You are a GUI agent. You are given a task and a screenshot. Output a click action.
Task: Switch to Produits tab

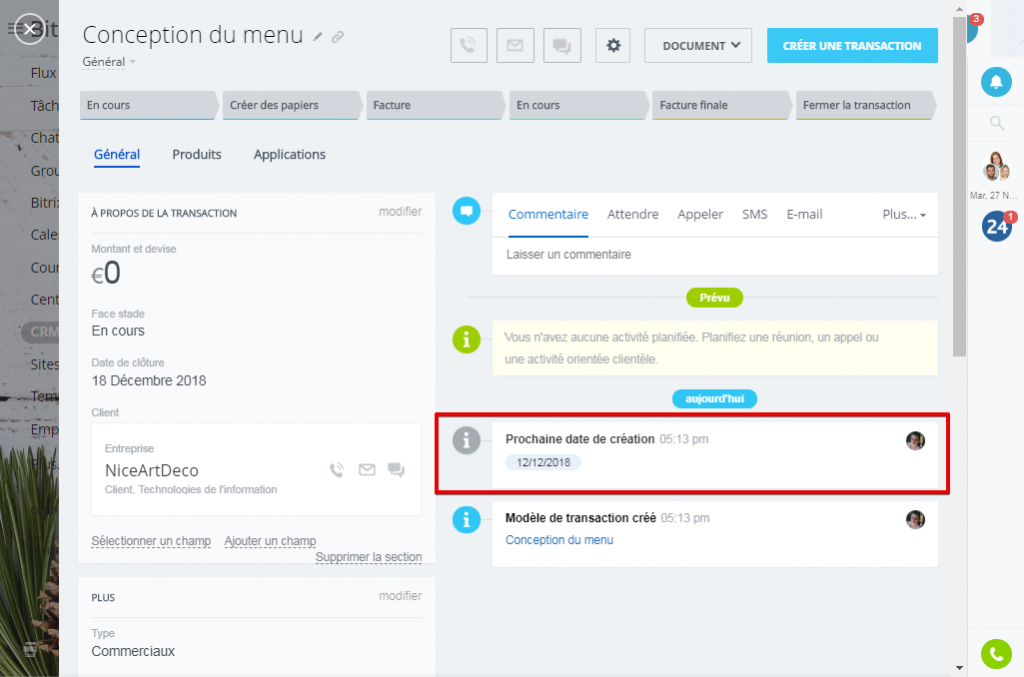(x=197, y=155)
